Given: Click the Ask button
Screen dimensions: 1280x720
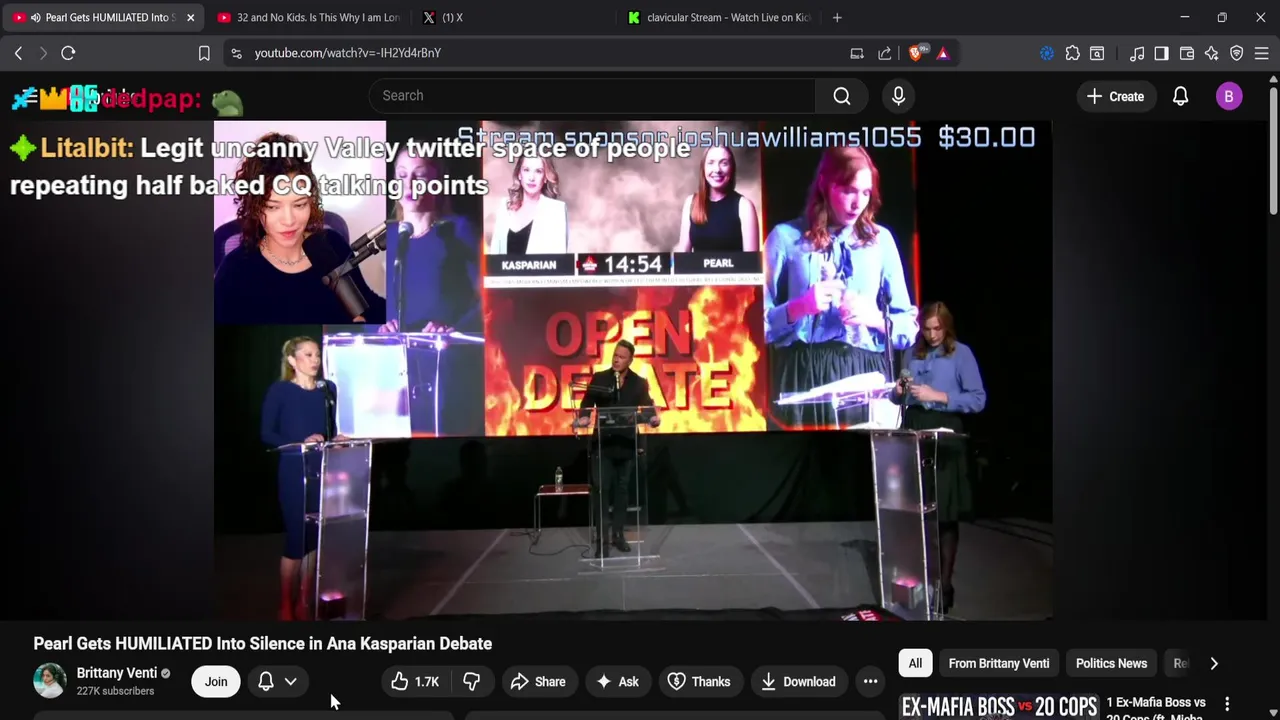Looking at the screenshot, I should pyautogui.click(x=617, y=682).
